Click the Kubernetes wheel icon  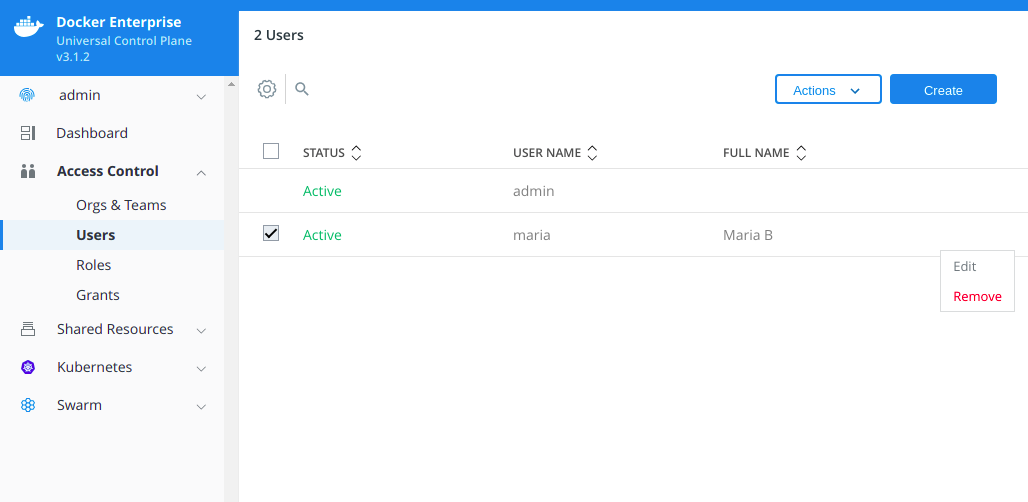coord(28,367)
